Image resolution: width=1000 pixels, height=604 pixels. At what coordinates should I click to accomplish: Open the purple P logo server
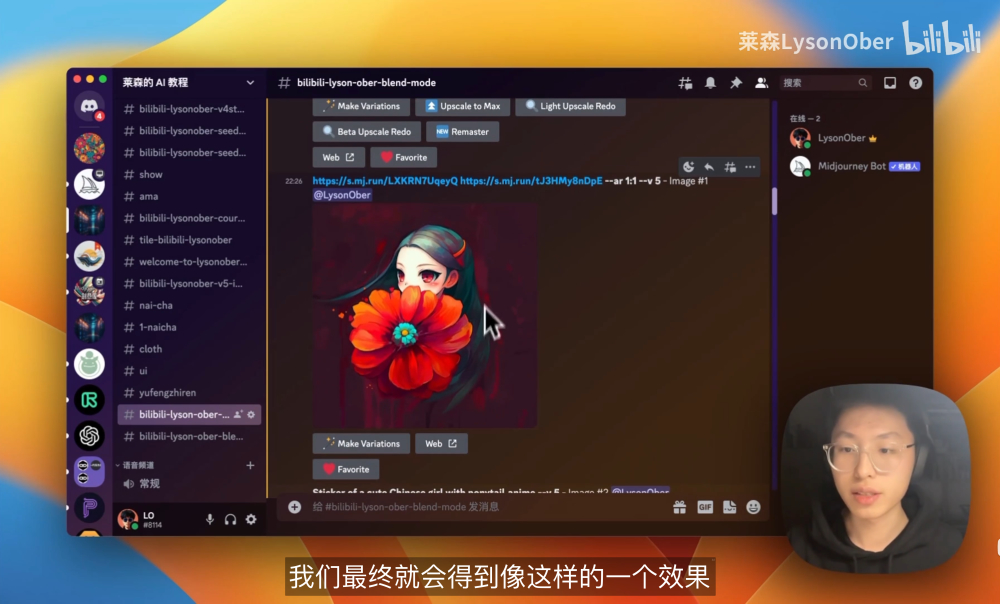click(89, 508)
